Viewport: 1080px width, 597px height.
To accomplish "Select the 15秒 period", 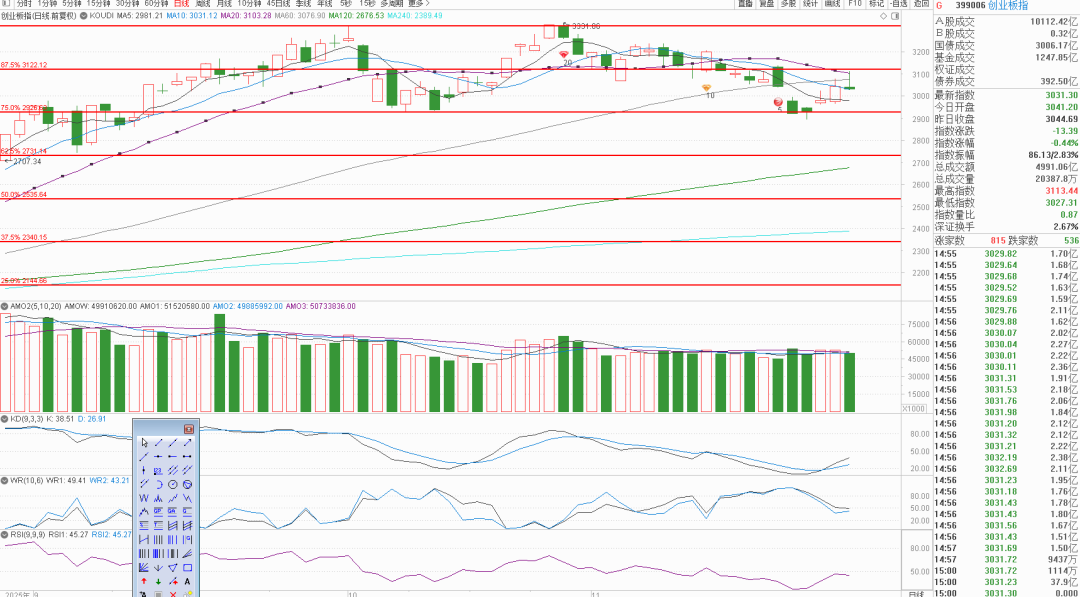I will coord(366,3).
